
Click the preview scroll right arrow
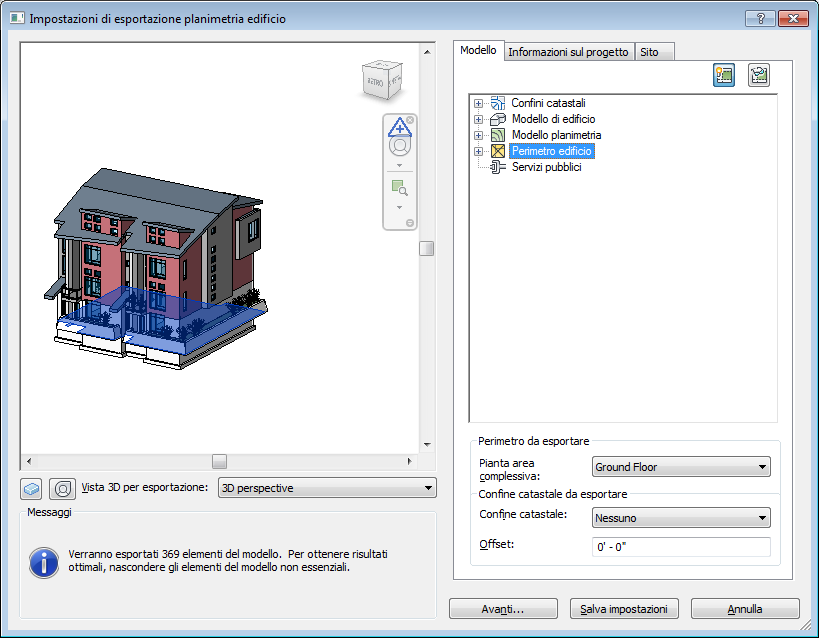(x=410, y=461)
